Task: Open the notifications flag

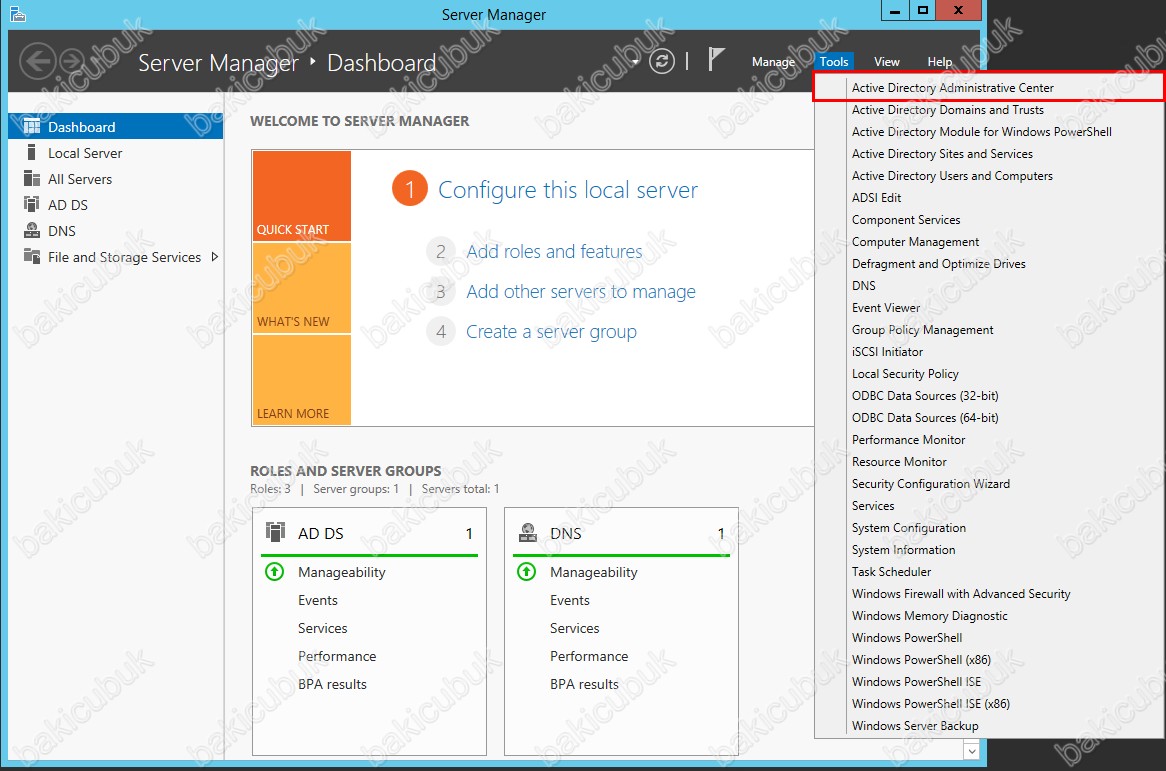Action: pyautogui.click(x=715, y=59)
